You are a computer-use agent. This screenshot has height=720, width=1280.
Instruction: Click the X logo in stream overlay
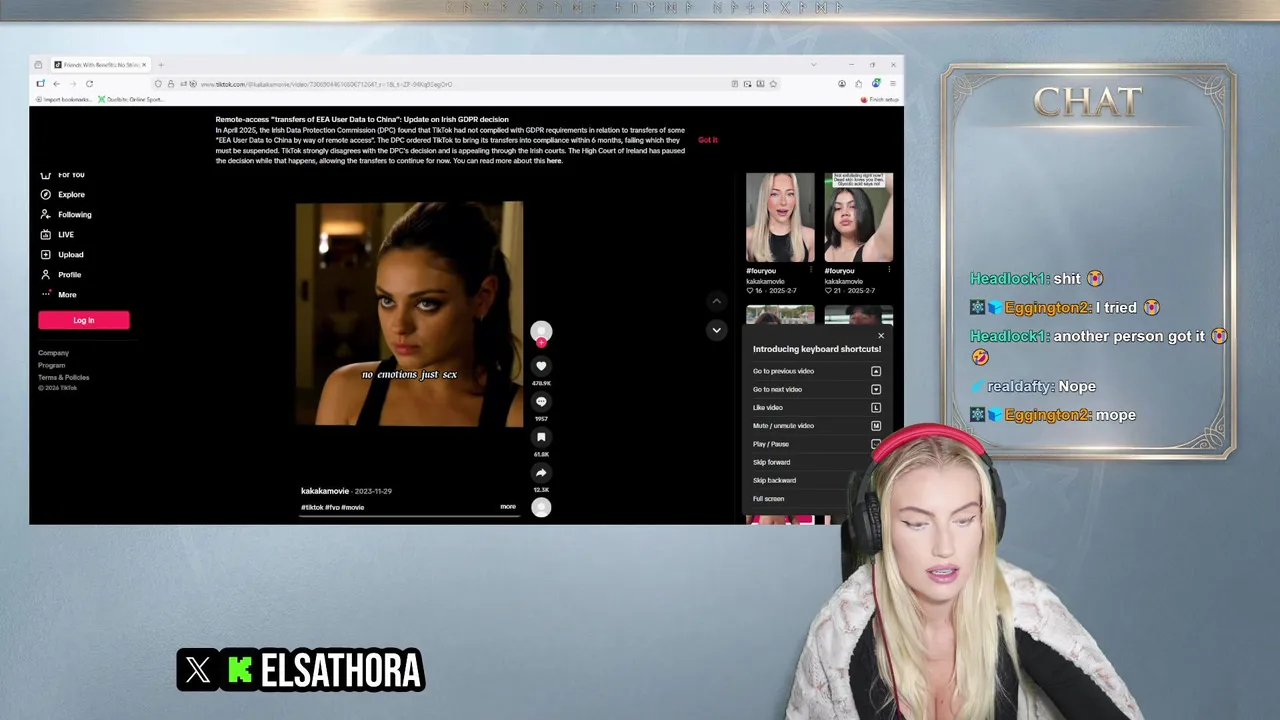198,670
